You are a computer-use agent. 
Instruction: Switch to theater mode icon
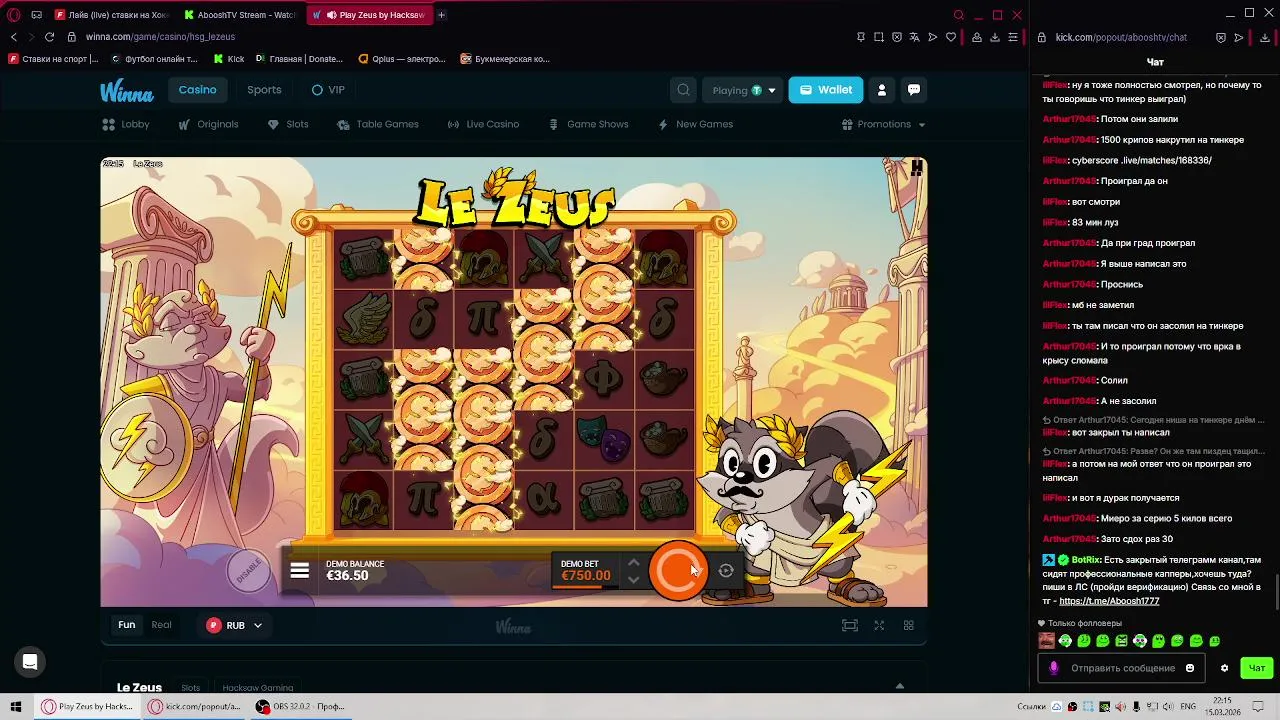click(850, 625)
